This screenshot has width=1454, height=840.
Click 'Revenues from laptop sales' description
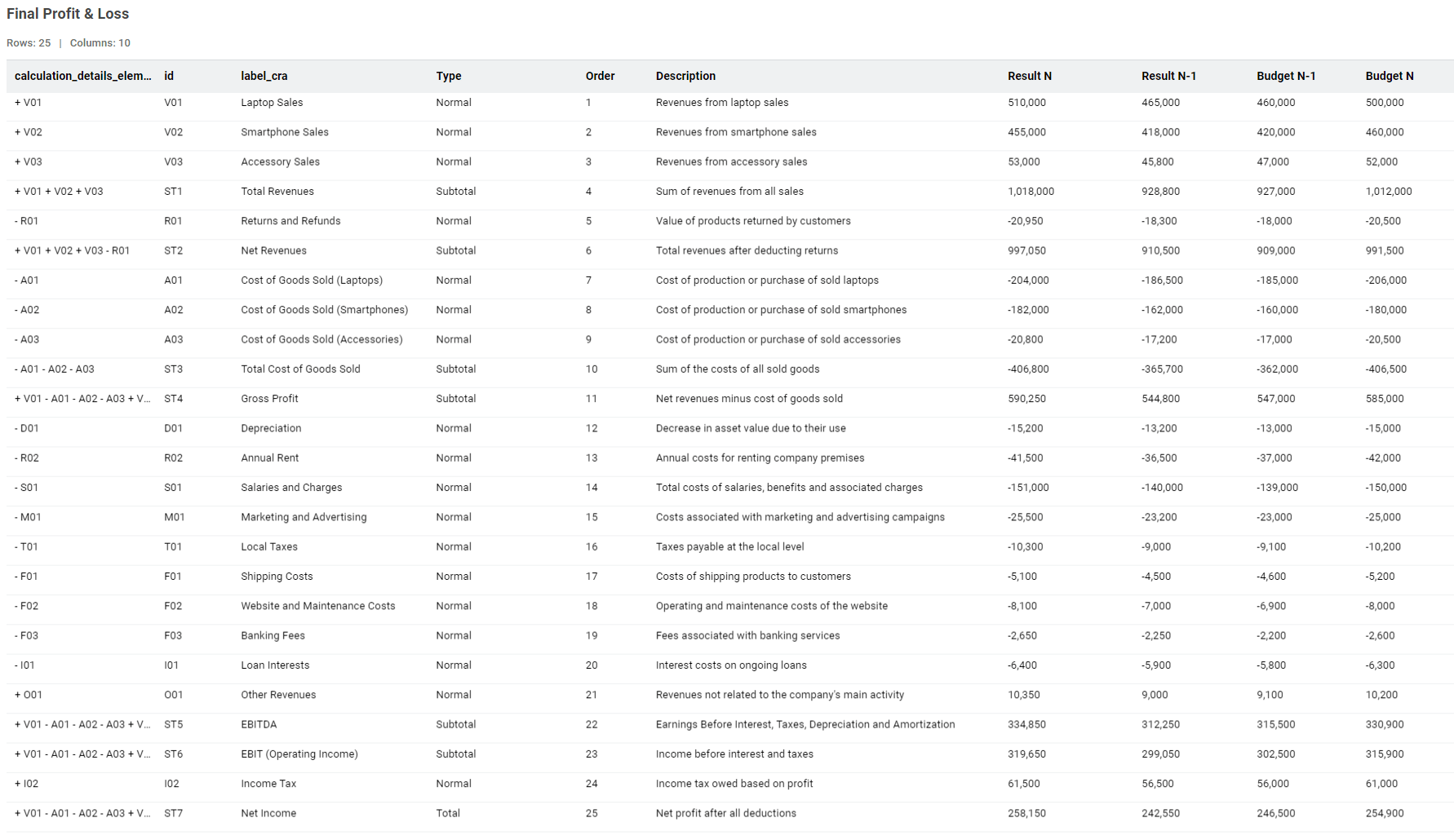[x=722, y=103]
